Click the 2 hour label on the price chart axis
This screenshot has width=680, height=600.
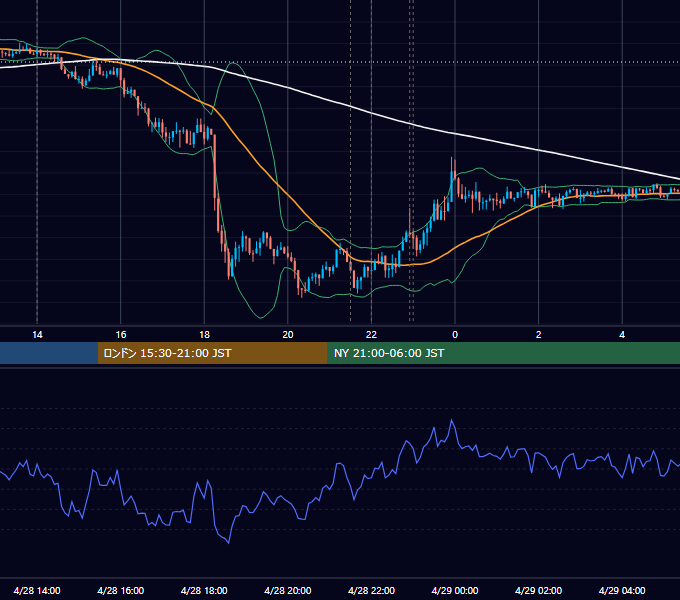[539, 335]
